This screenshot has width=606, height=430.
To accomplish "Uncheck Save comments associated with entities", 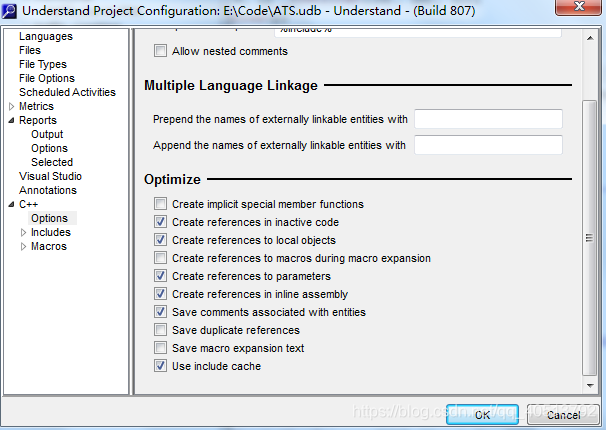I will pos(160,312).
